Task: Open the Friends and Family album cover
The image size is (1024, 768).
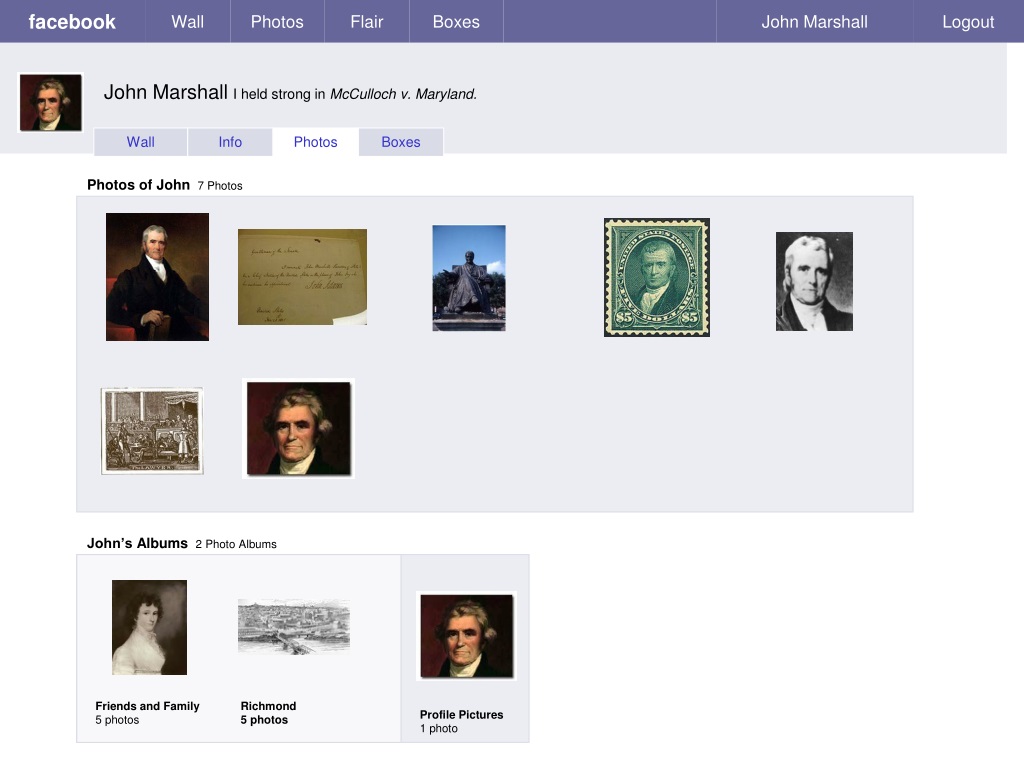Action: (150, 627)
